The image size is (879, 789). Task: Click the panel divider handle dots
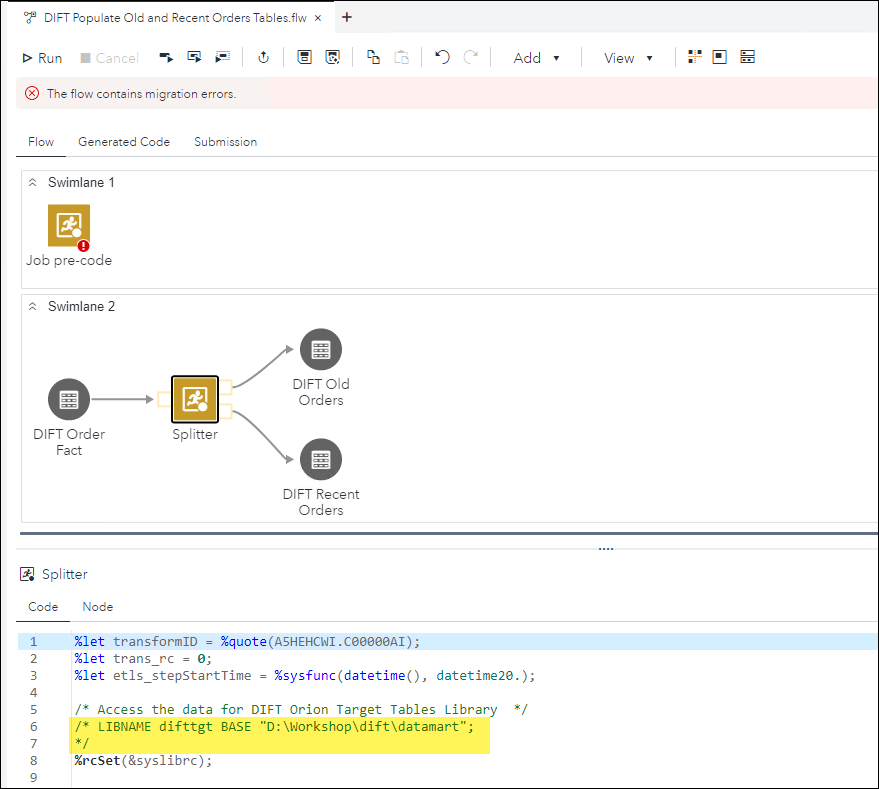click(x=606, y=548)
